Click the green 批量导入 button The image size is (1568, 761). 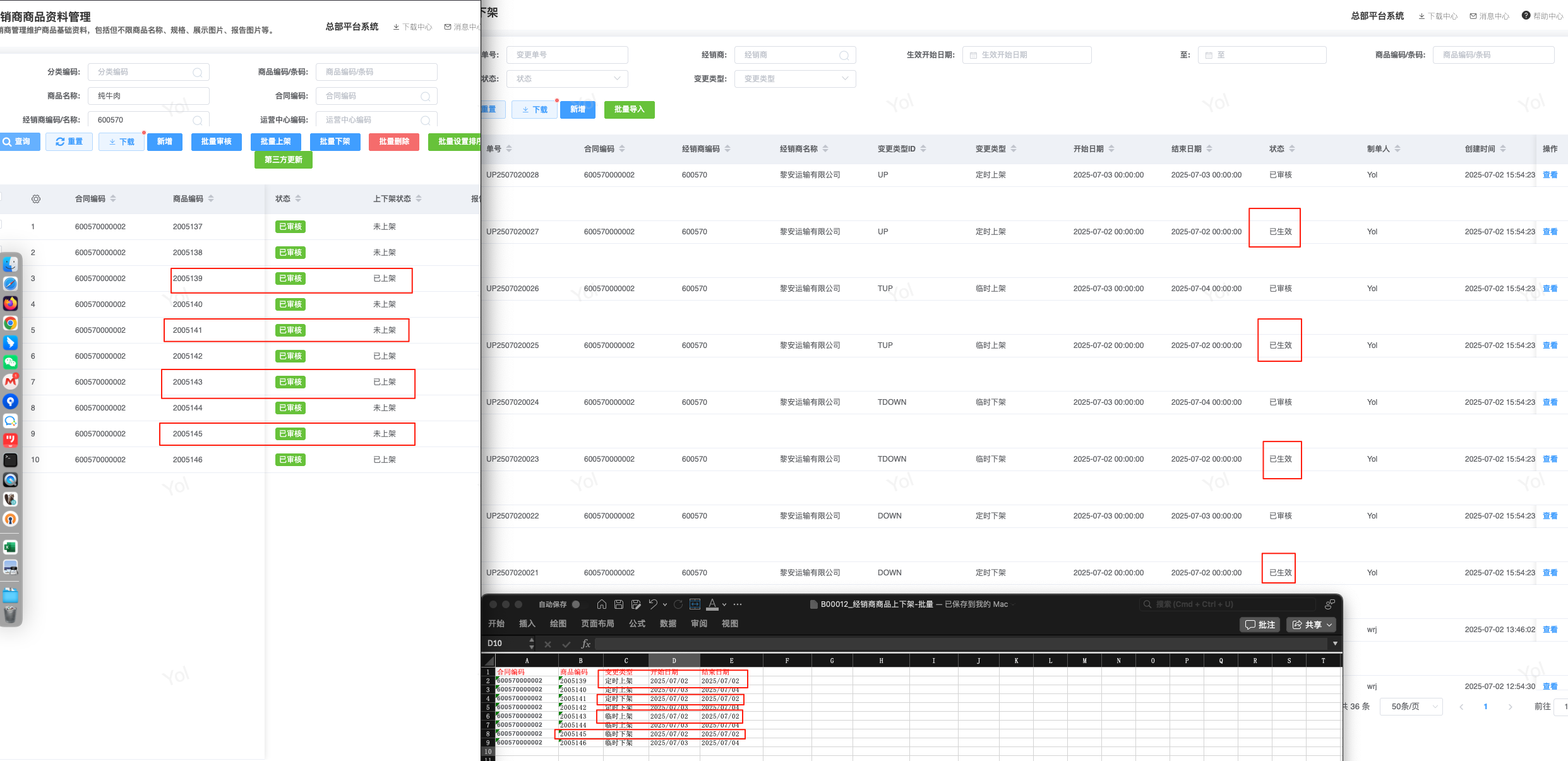click(x=629, y=109)
